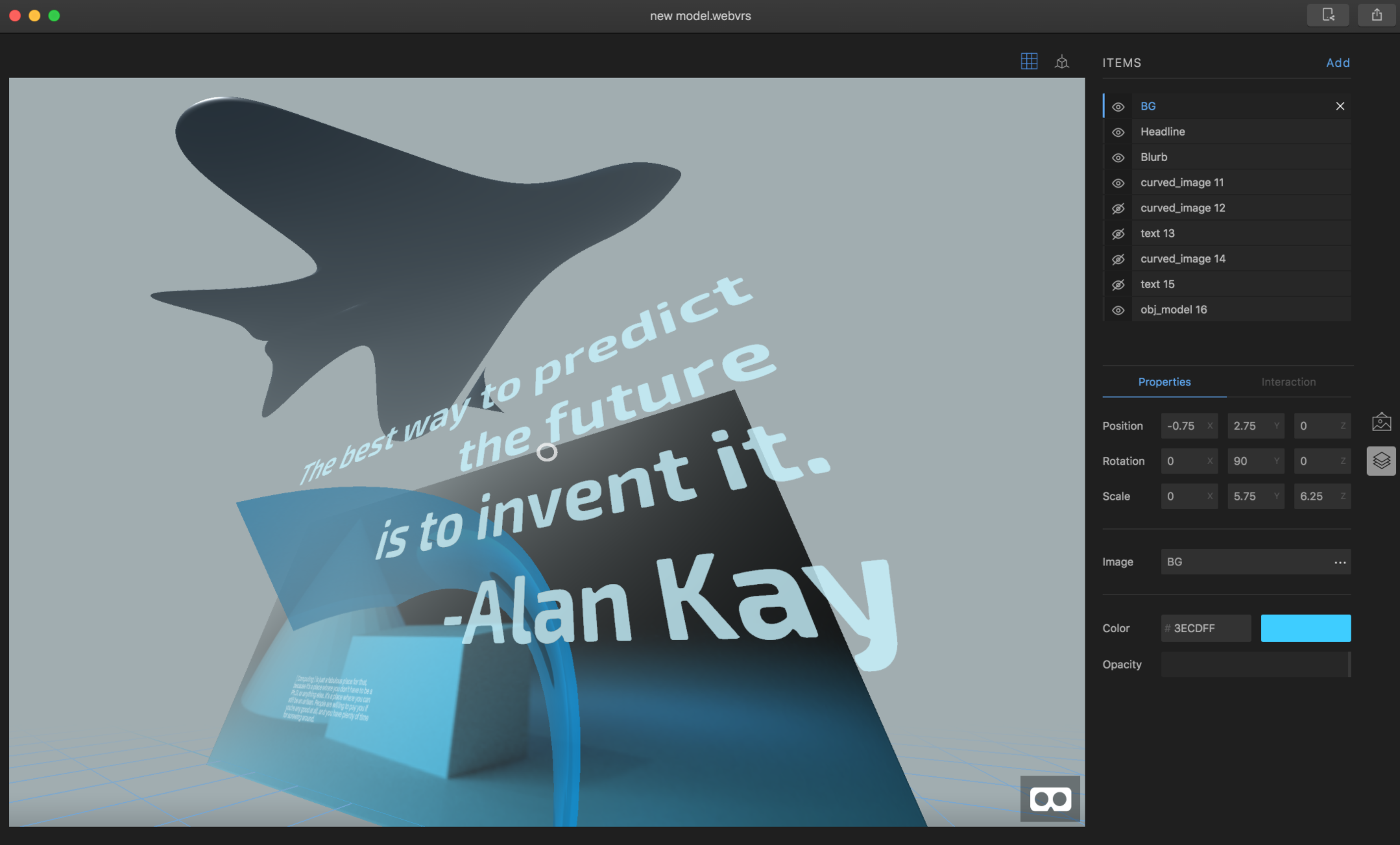Hide the Headline item
The height and width of the screenshot is (845, 1400).
pyautogui.click(x=1118, y=132)
